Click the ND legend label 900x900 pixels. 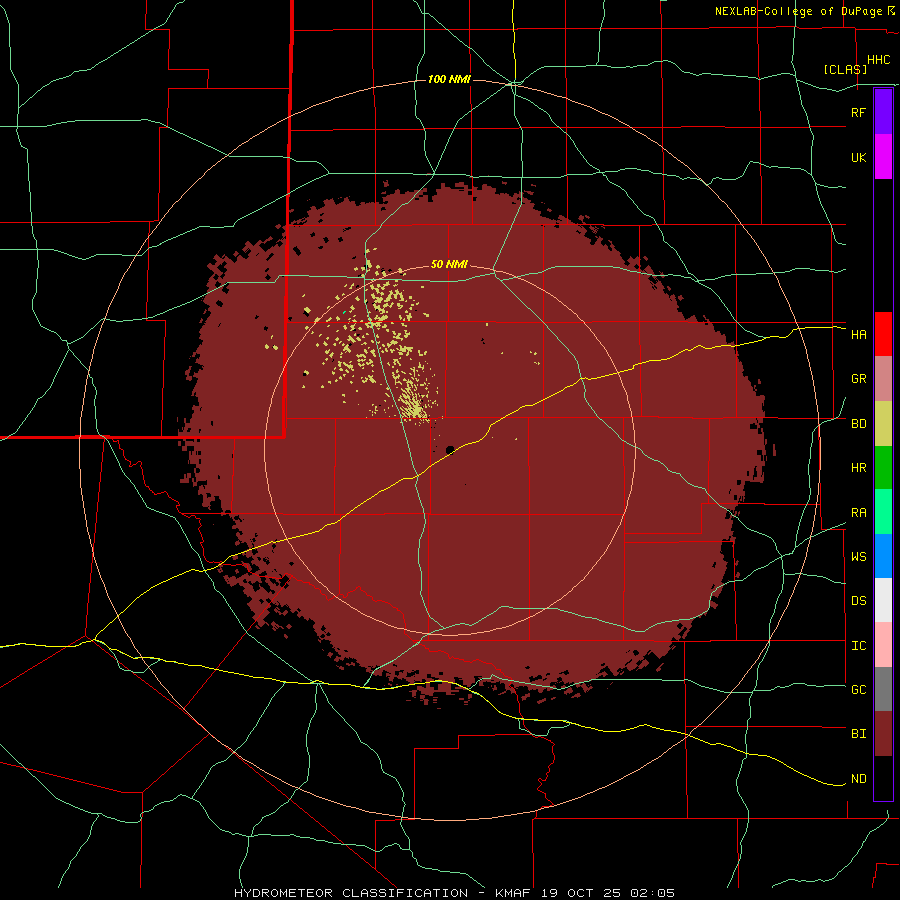(858, 779)
